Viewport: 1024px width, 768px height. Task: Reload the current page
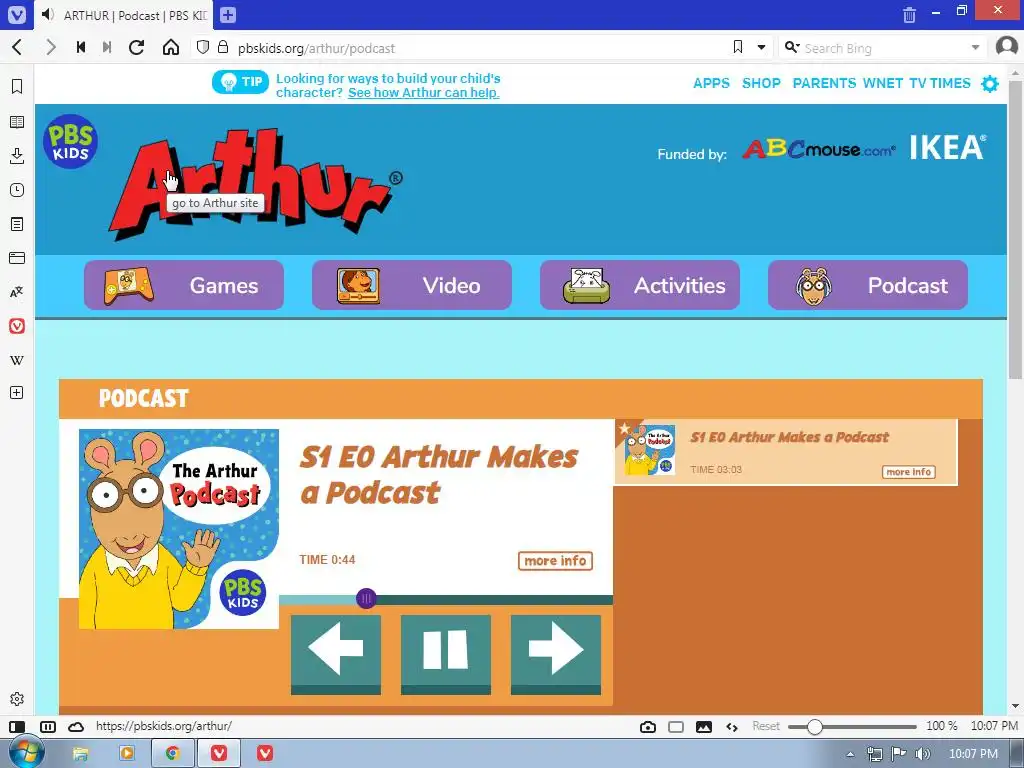pyautogui.click(x=136, y=47)
